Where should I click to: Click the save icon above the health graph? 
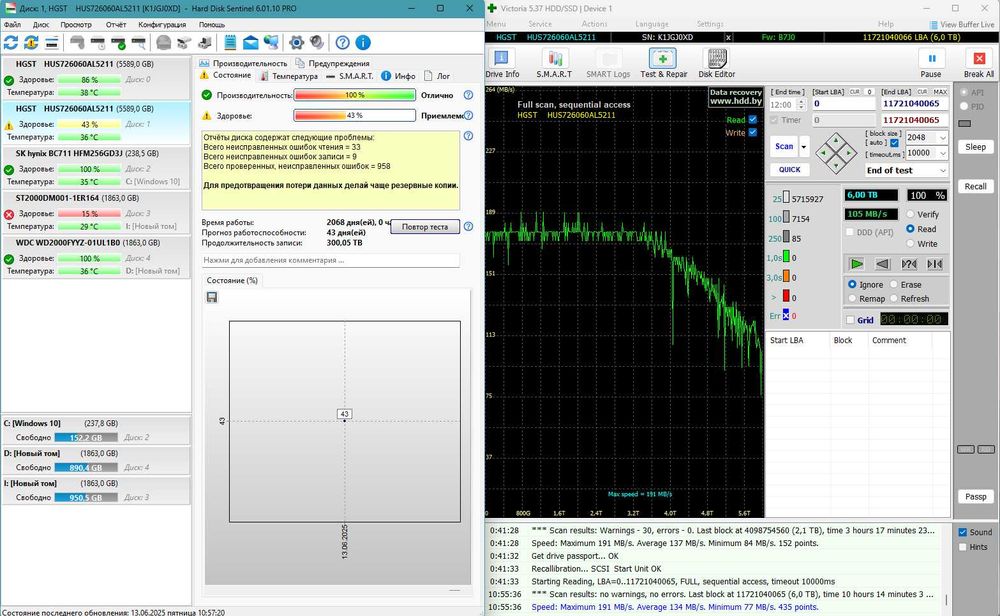pos(212,297)
